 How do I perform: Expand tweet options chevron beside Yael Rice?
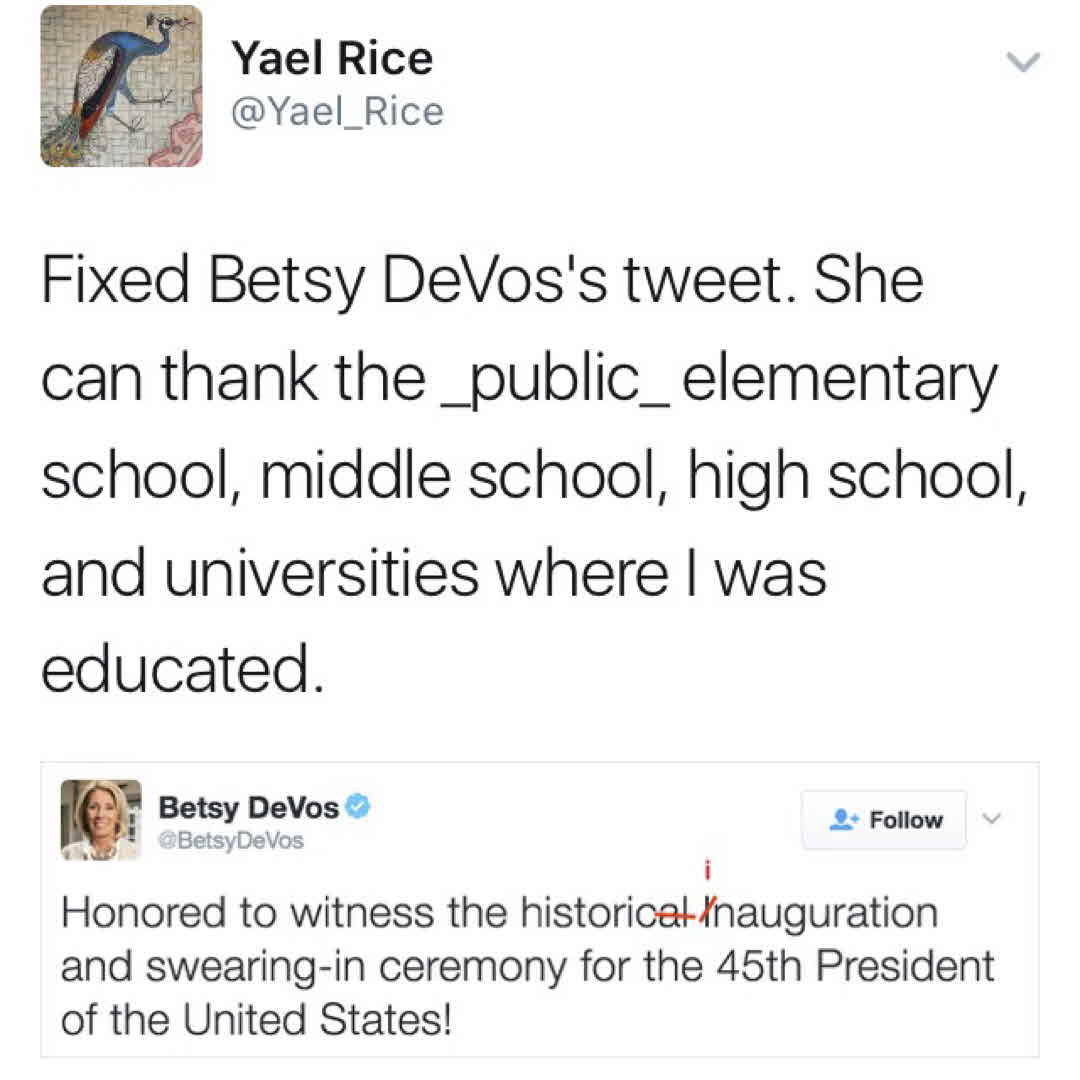(1022, 62)
